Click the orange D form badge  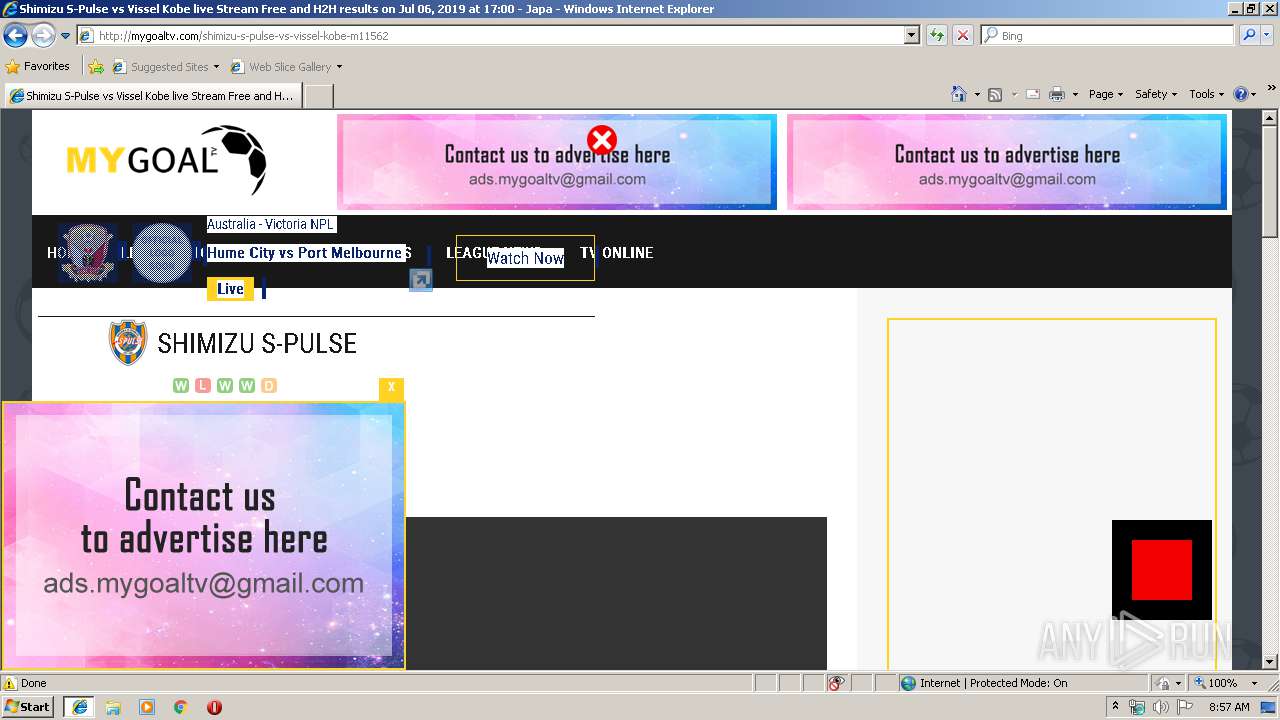pyautogui.click(x=269, y=386)
